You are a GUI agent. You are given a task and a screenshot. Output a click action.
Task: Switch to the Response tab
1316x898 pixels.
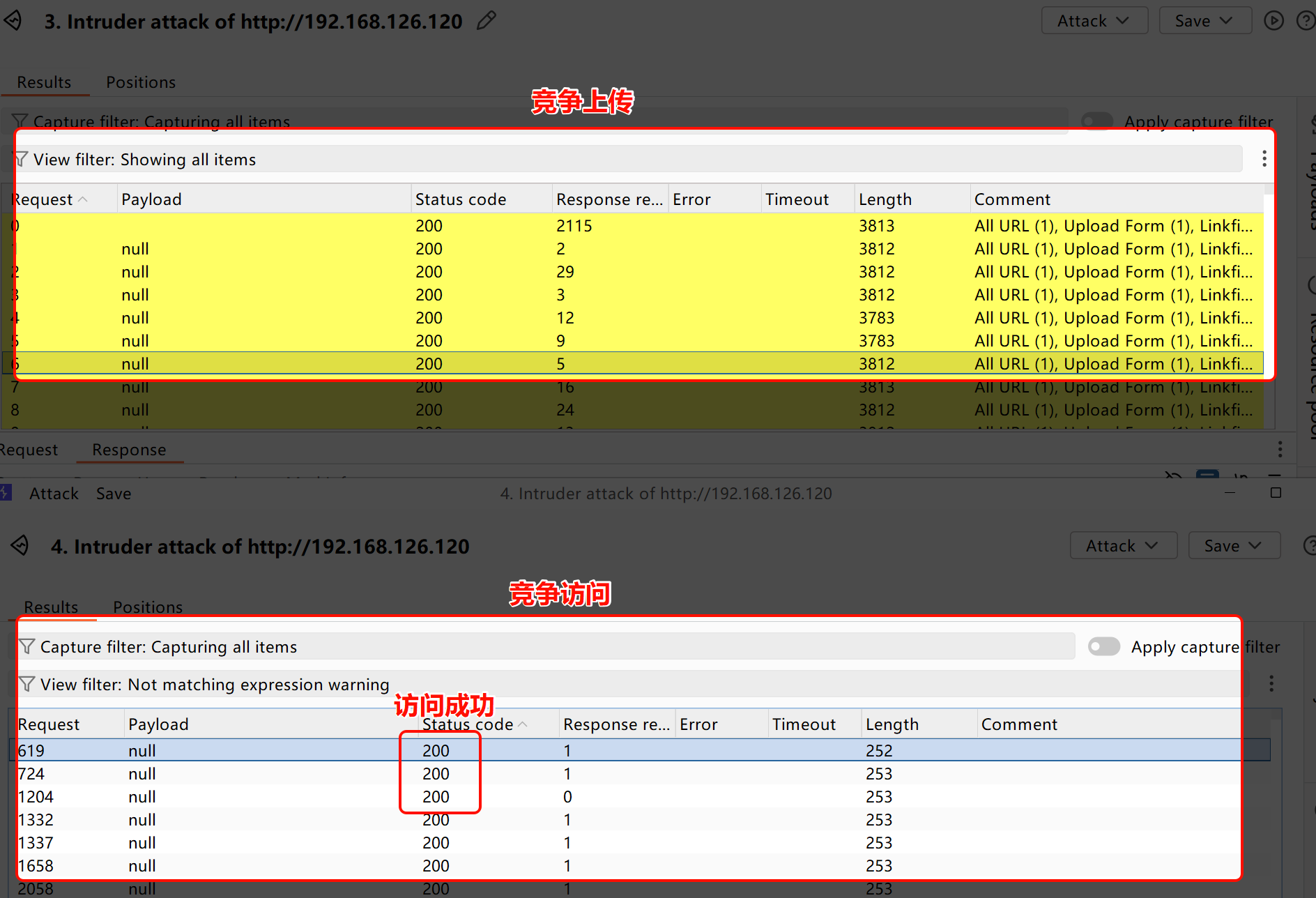[129, 450]
